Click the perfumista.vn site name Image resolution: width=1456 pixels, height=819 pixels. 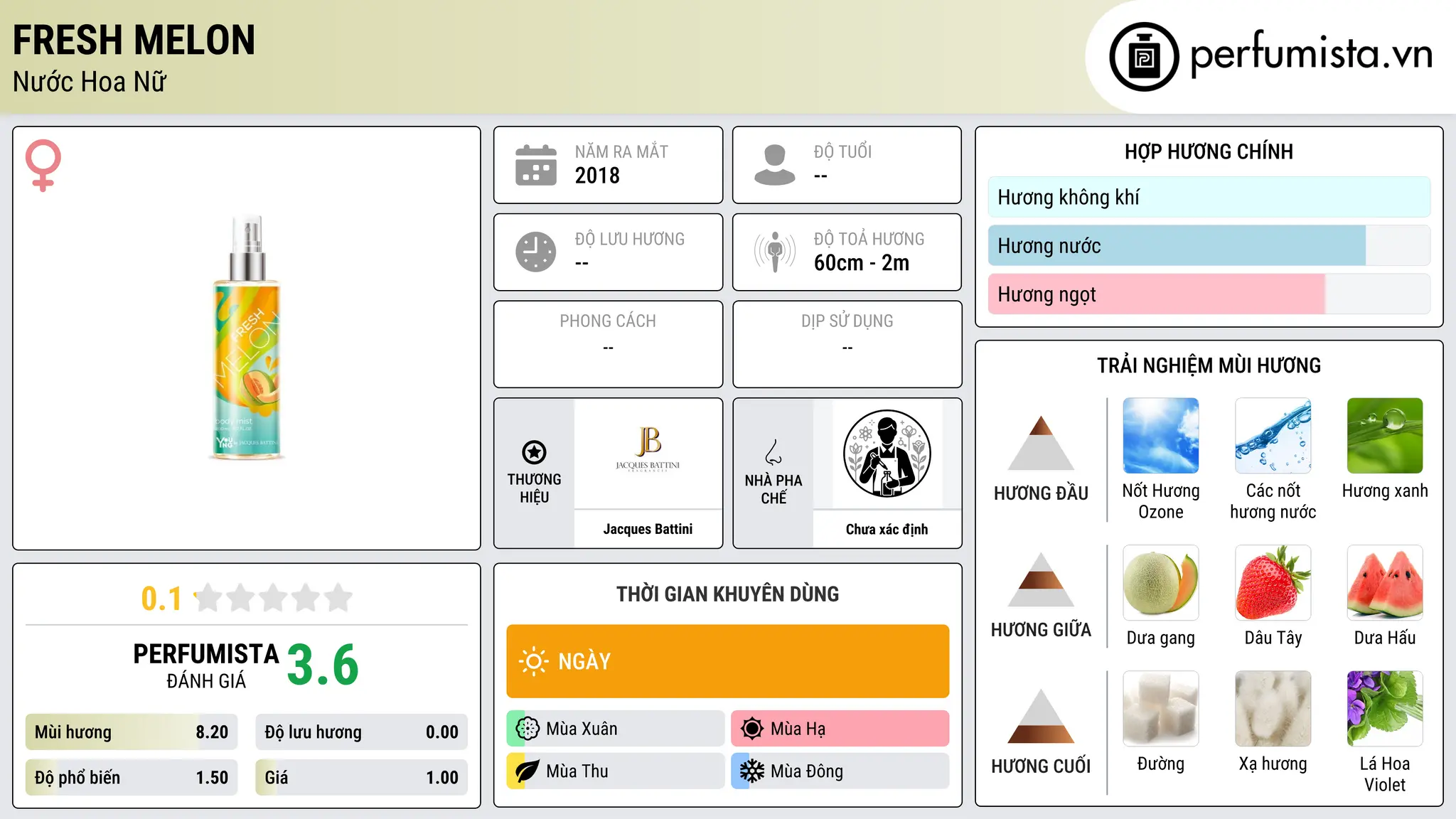pyautogui.click(x=1311, y=53)
